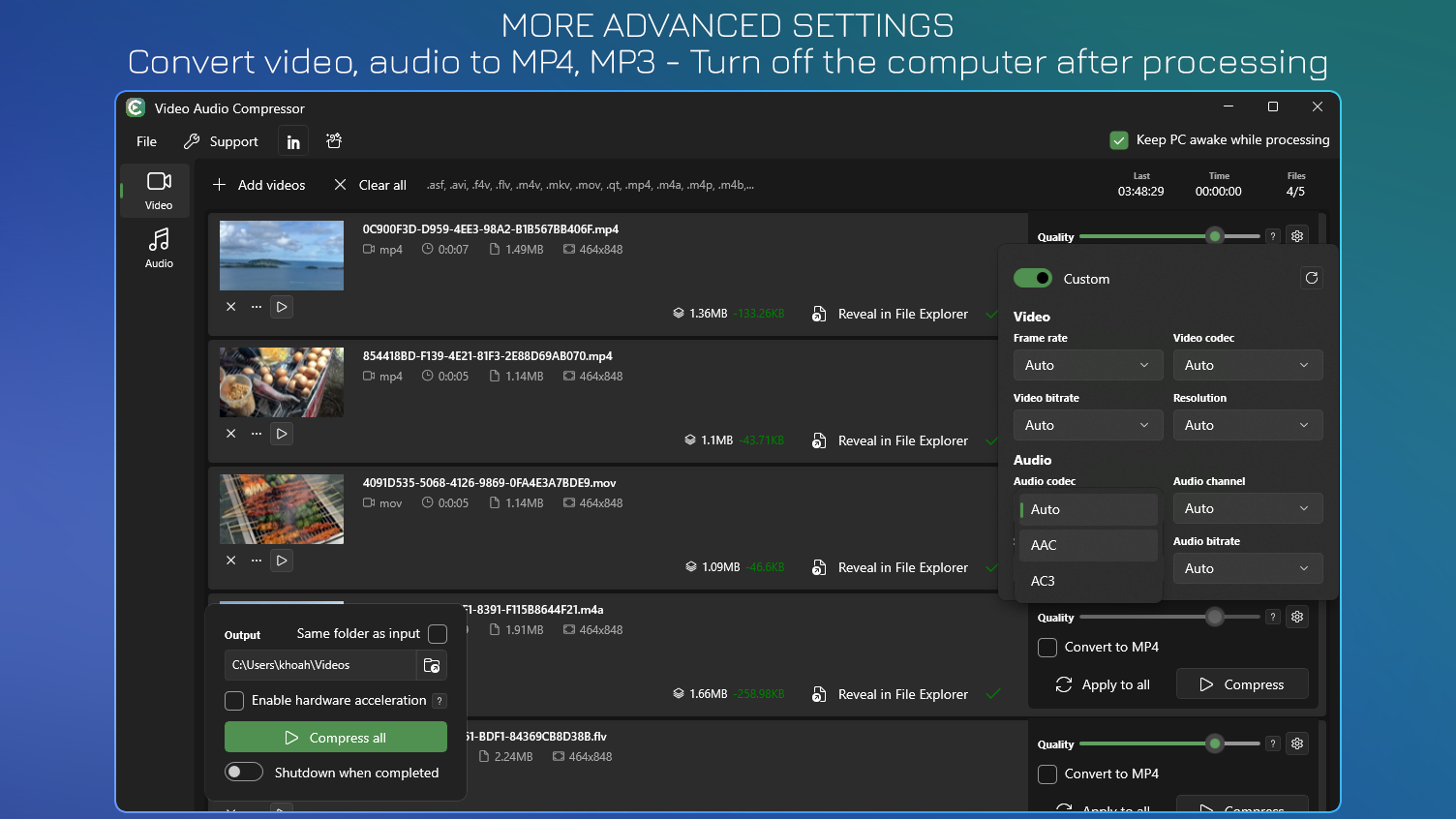Open more options for the 4091D535 .mov video
The image size is (1456, 819).
[257, 561]
